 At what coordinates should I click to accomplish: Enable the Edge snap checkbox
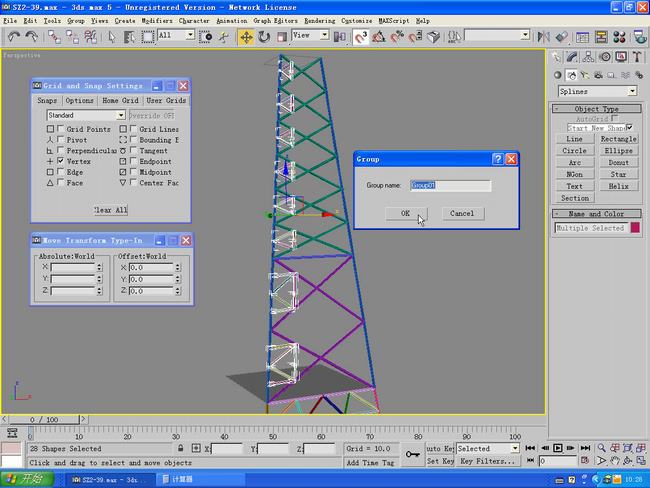pos(61,172)
